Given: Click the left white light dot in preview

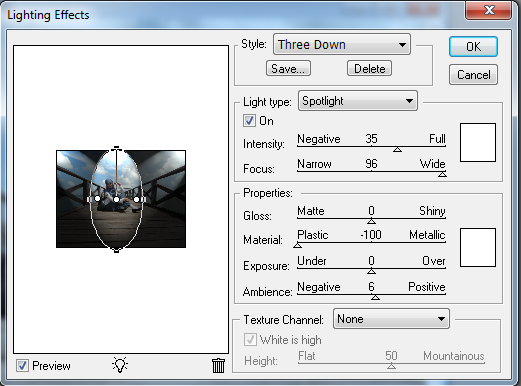Looking at the screenshot, I should click(97, 199).
